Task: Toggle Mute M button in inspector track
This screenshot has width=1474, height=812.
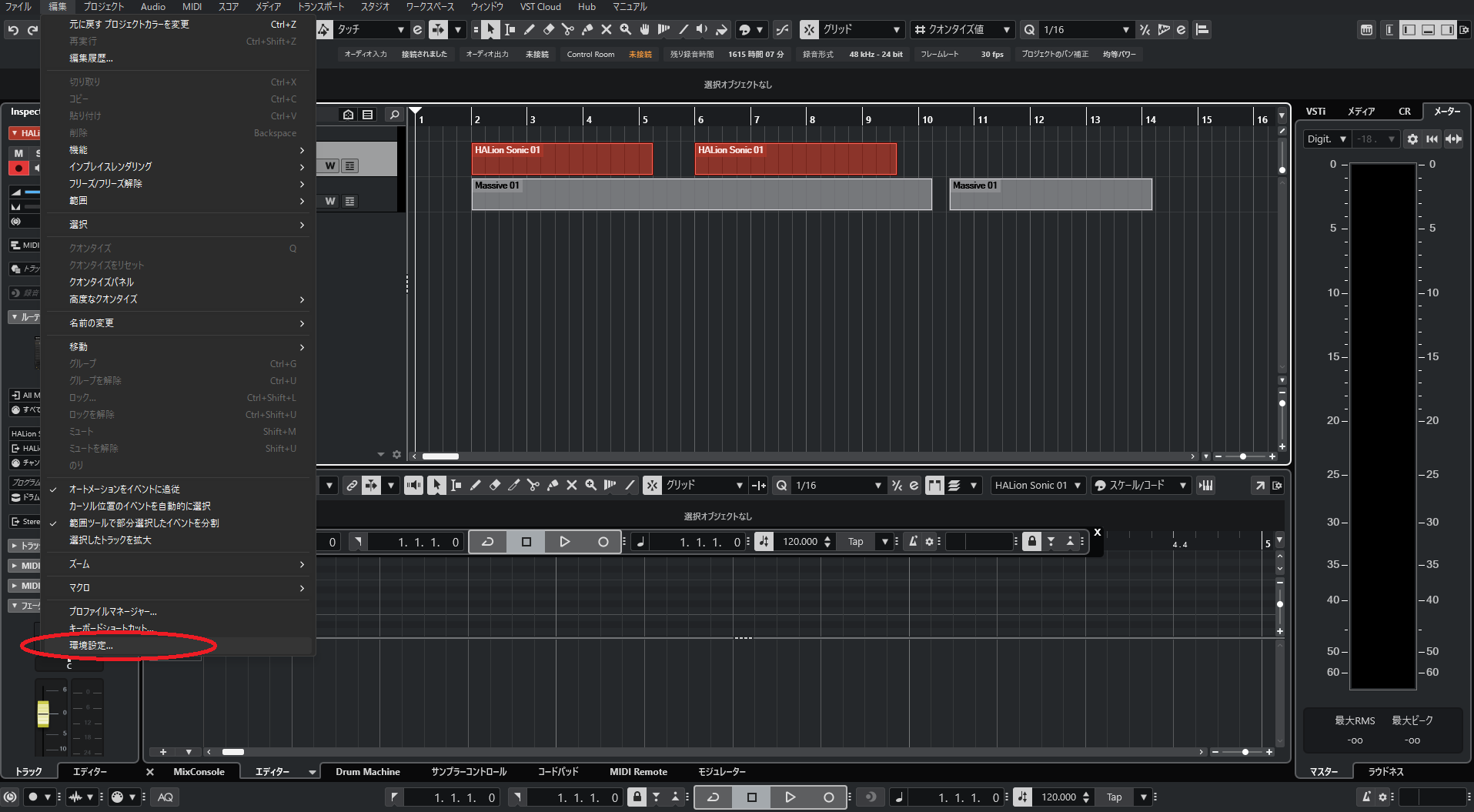Action: [x=18, y=153]
